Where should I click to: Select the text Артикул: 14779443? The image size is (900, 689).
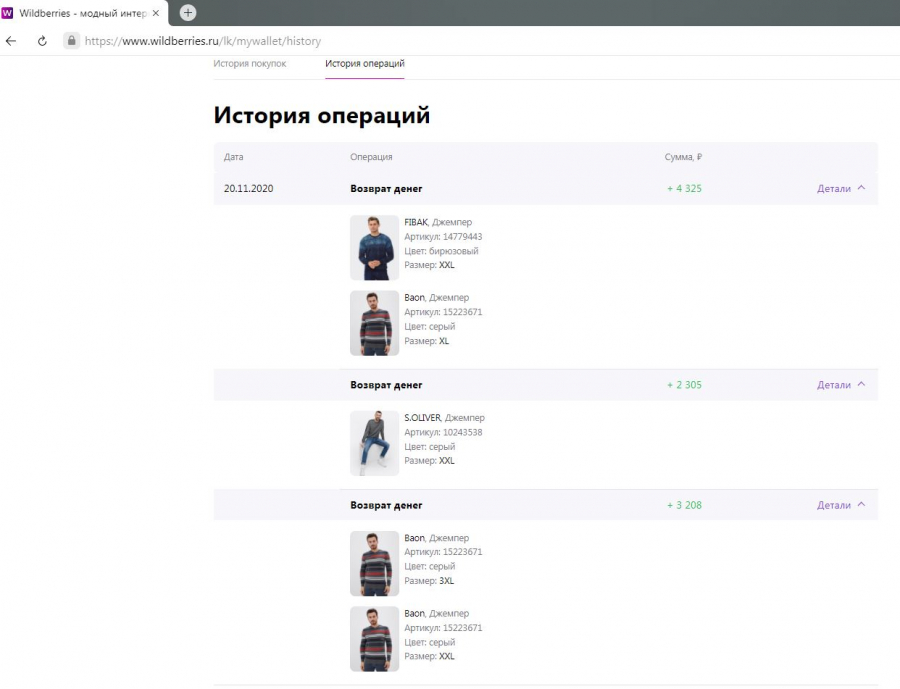click(443, 237)
